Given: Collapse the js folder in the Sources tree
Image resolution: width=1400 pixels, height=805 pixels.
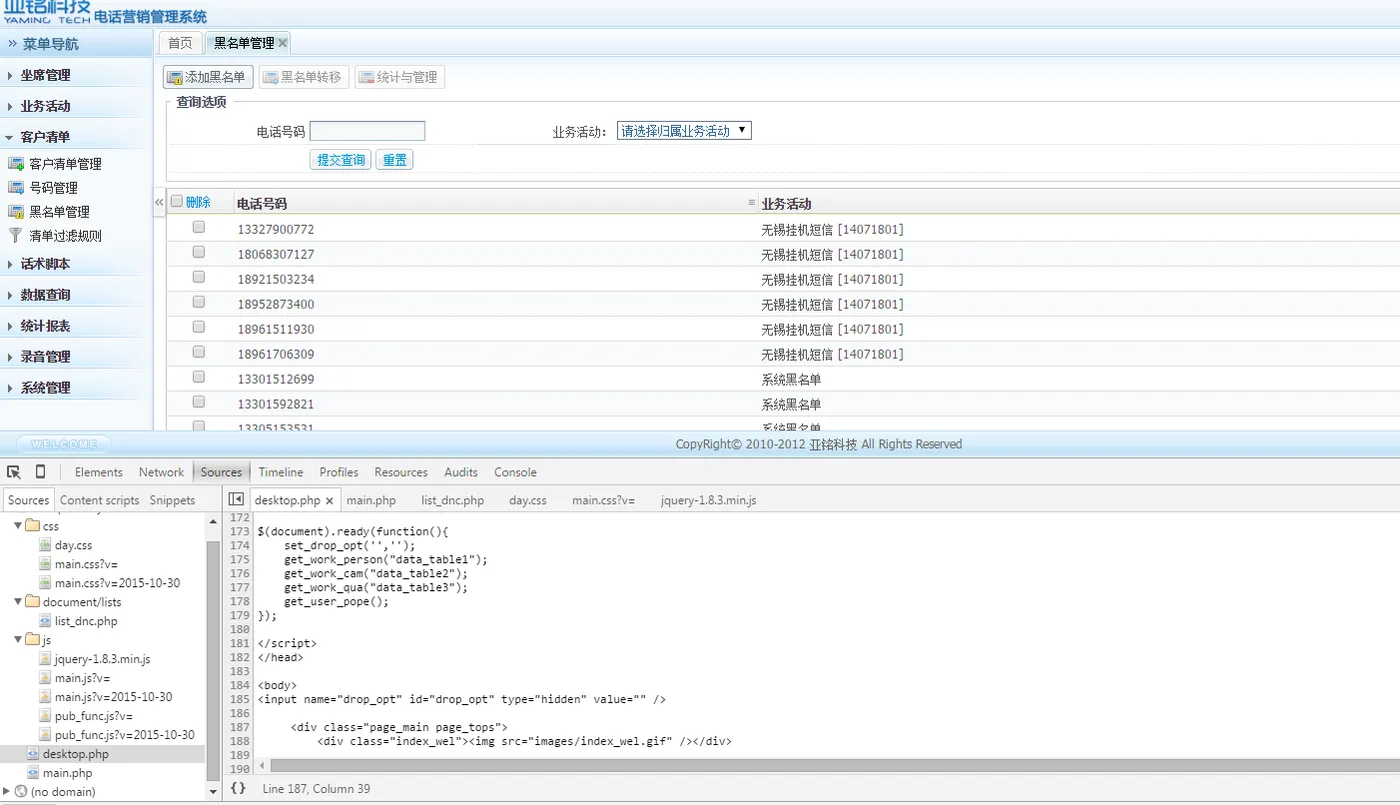Looking at the screenshot, I should click(18, 640).
